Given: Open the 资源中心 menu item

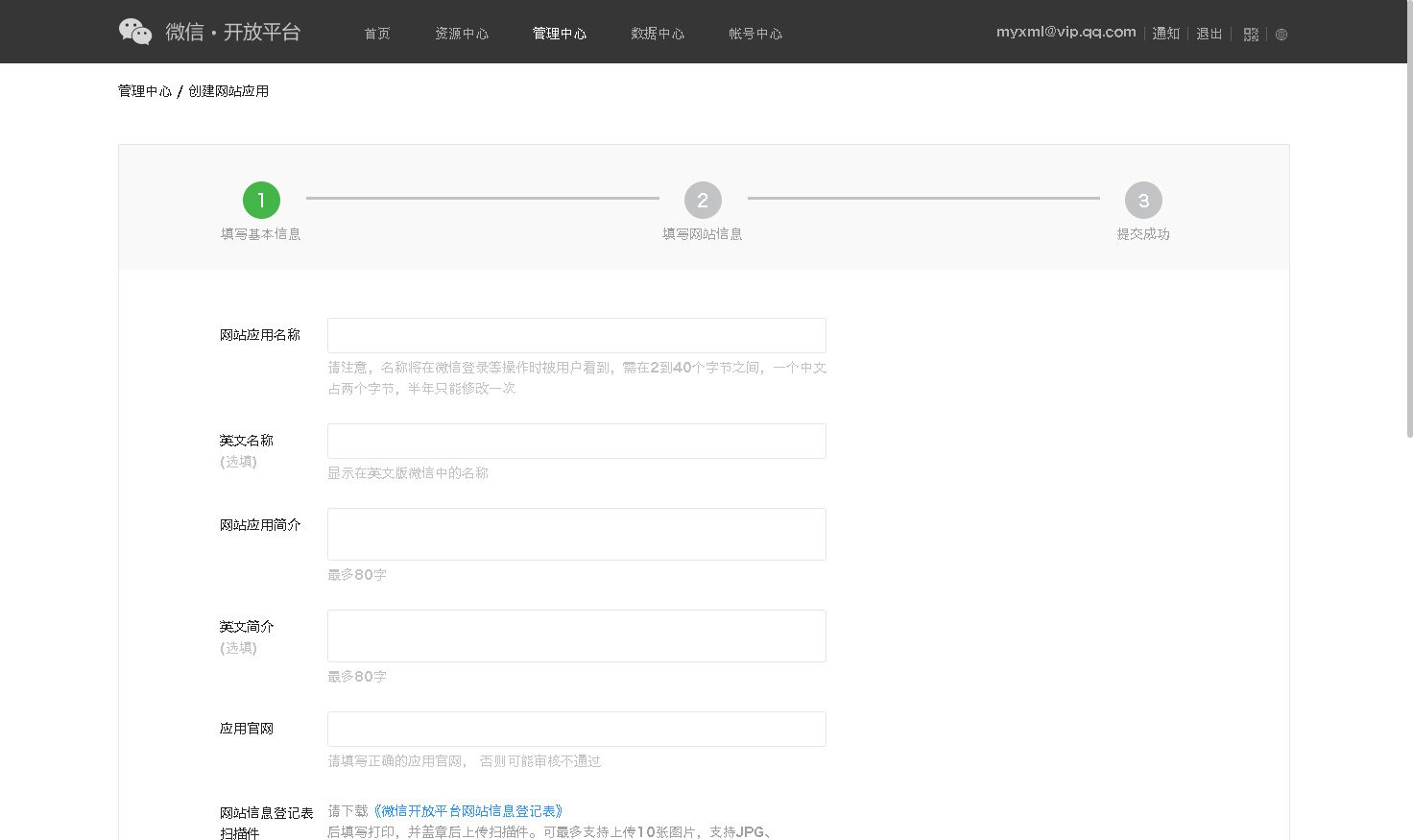Looking at the screenshot, I should [x=462, y=34].
